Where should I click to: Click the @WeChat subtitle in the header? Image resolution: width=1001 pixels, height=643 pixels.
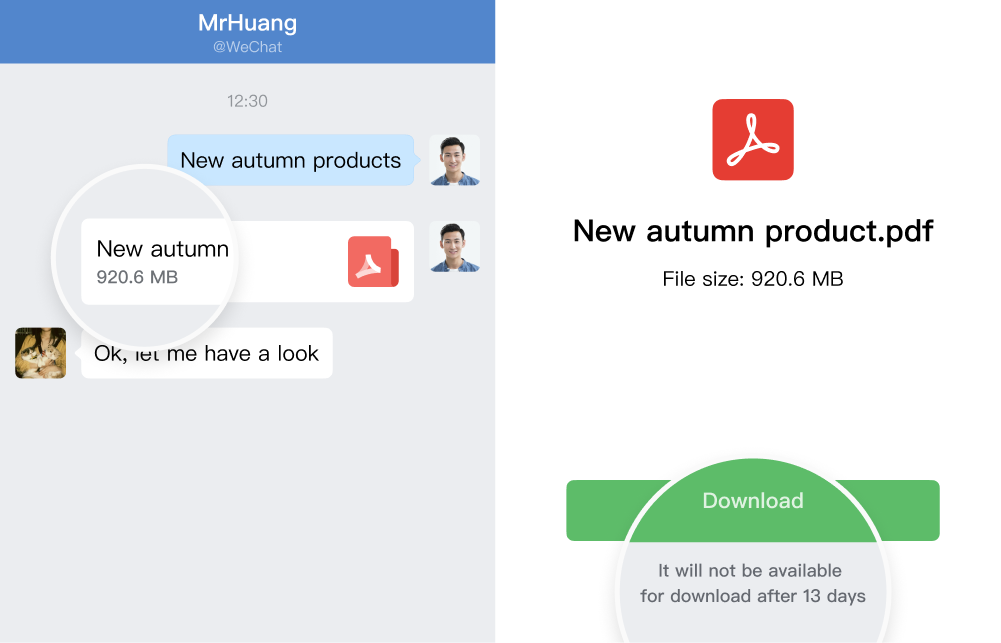tap(248, 47)
